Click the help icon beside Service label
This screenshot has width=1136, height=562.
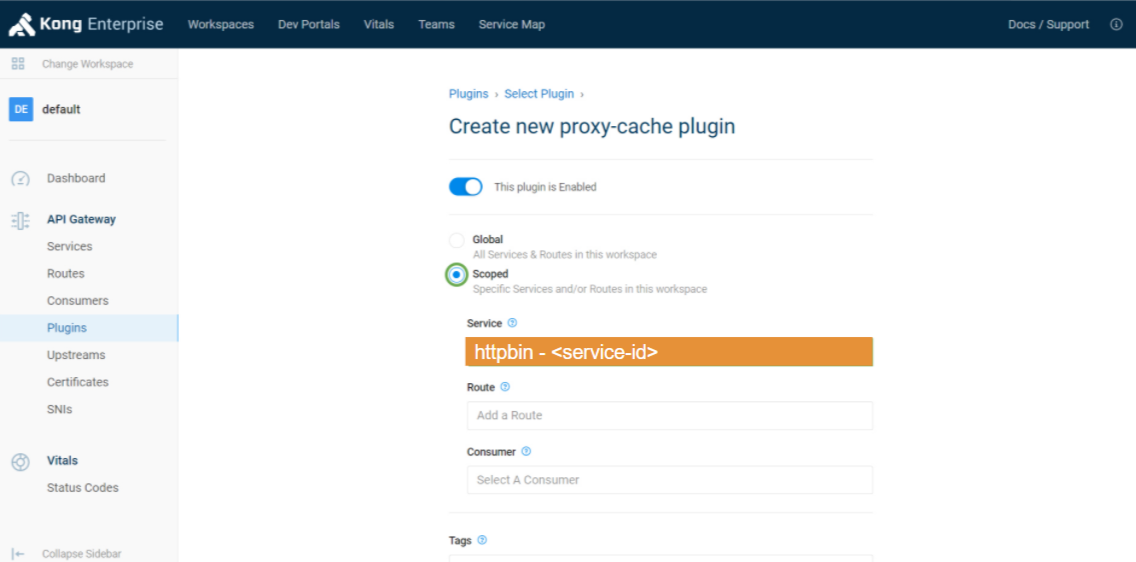point(512,323)
